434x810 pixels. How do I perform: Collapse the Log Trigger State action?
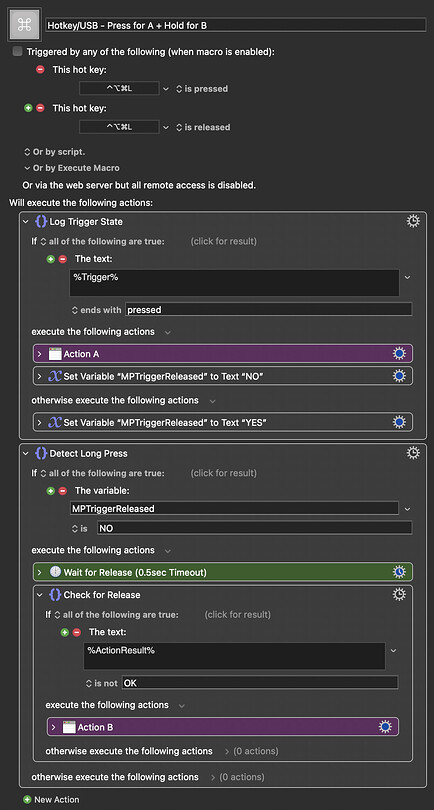click(26, 222)
